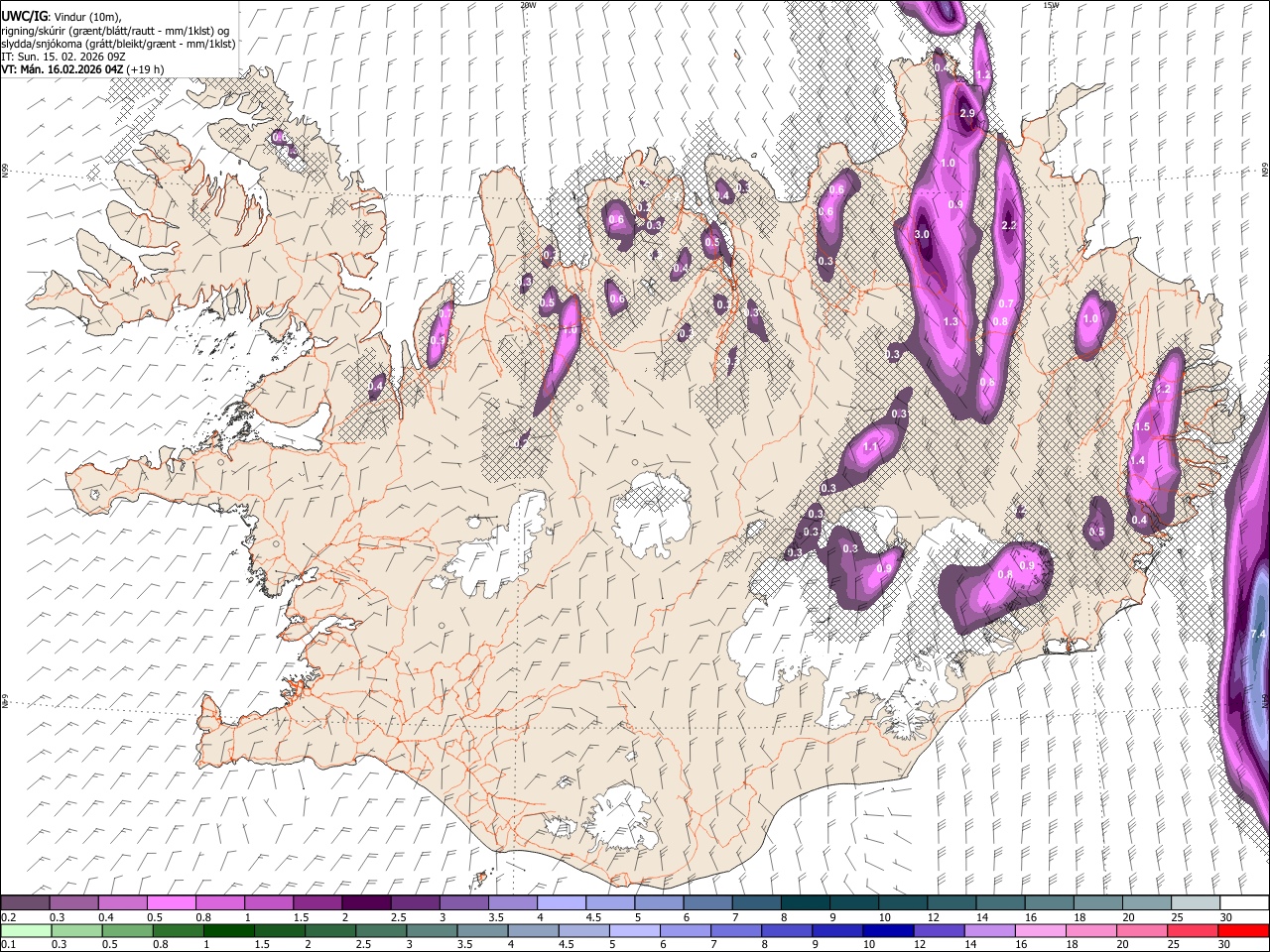Image resolution: width=1270 pixels, height=952 pixels.
Task: Pick the light violet 14 swatch in the rain scale
Action: [989, 930]
